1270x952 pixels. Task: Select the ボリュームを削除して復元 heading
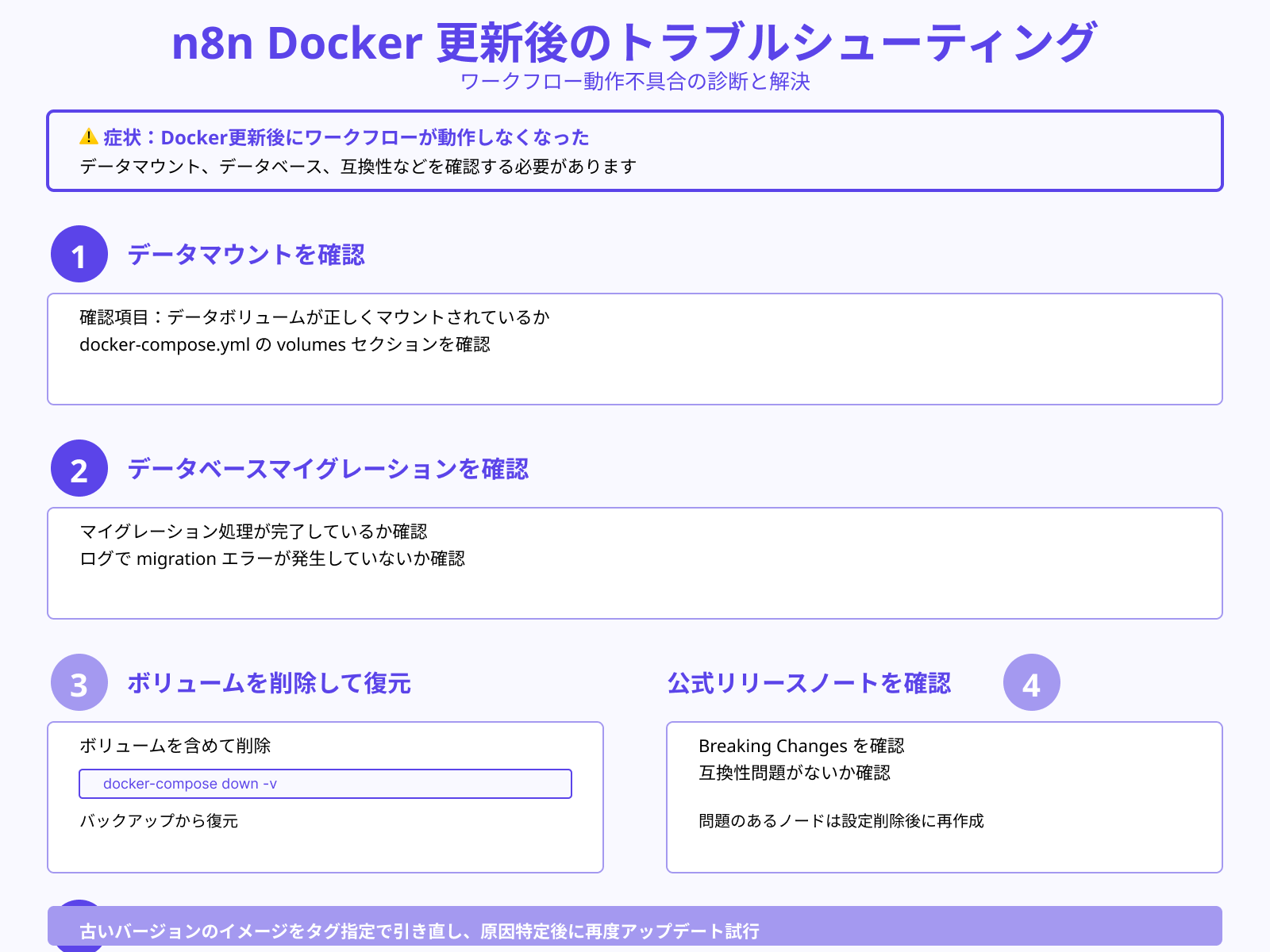270,682
